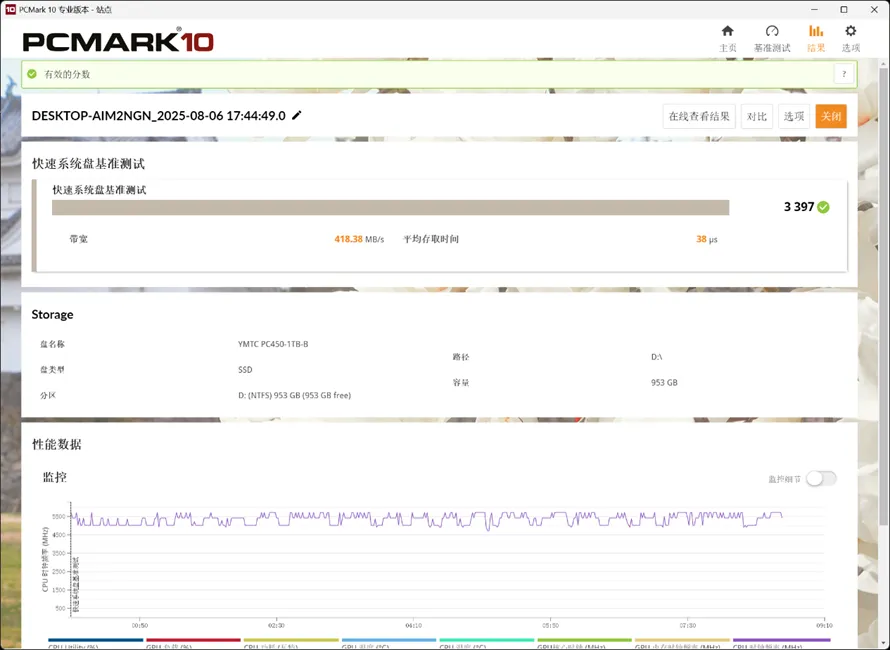
Task: Click the question mark help button
Action: [x=844, y=74]
